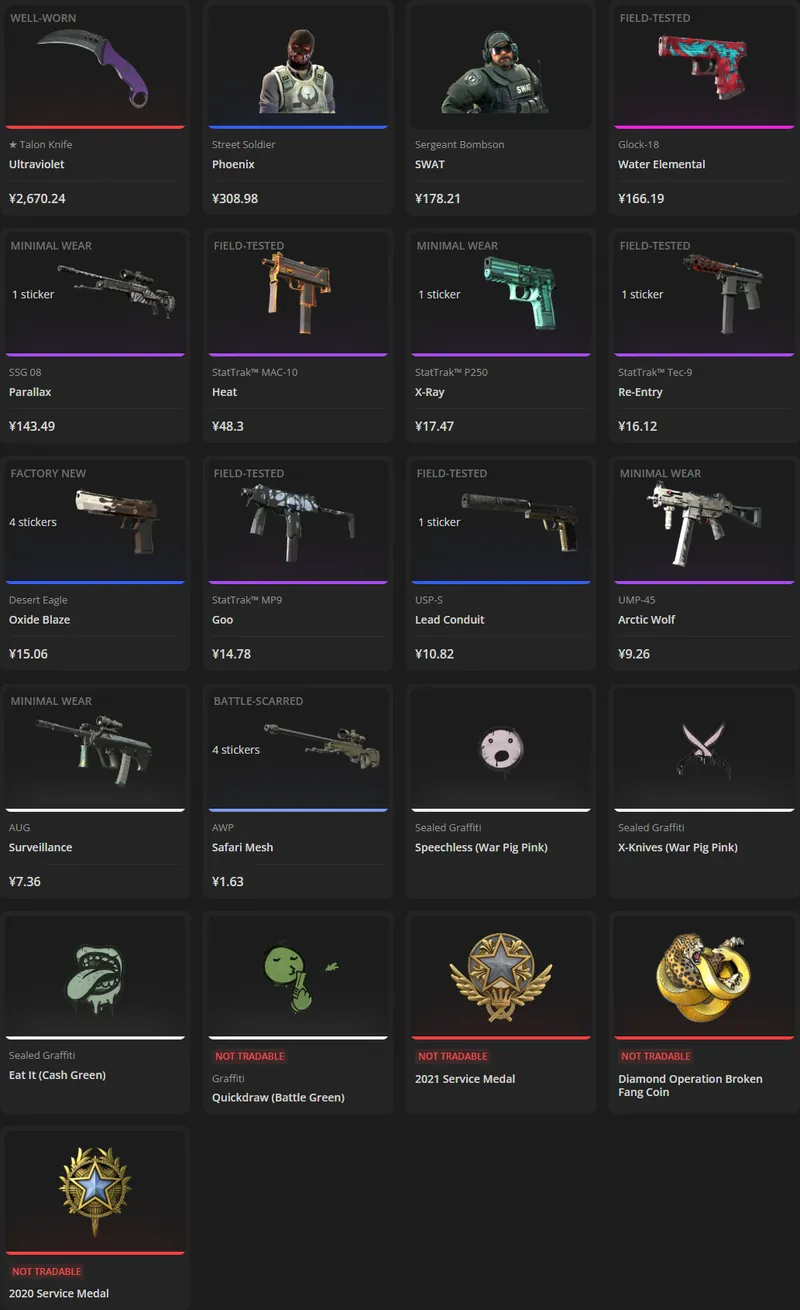Select the 2020 Service Medal image
The width and height of the screenshot is (800, 1310).
coord(95,1192)
